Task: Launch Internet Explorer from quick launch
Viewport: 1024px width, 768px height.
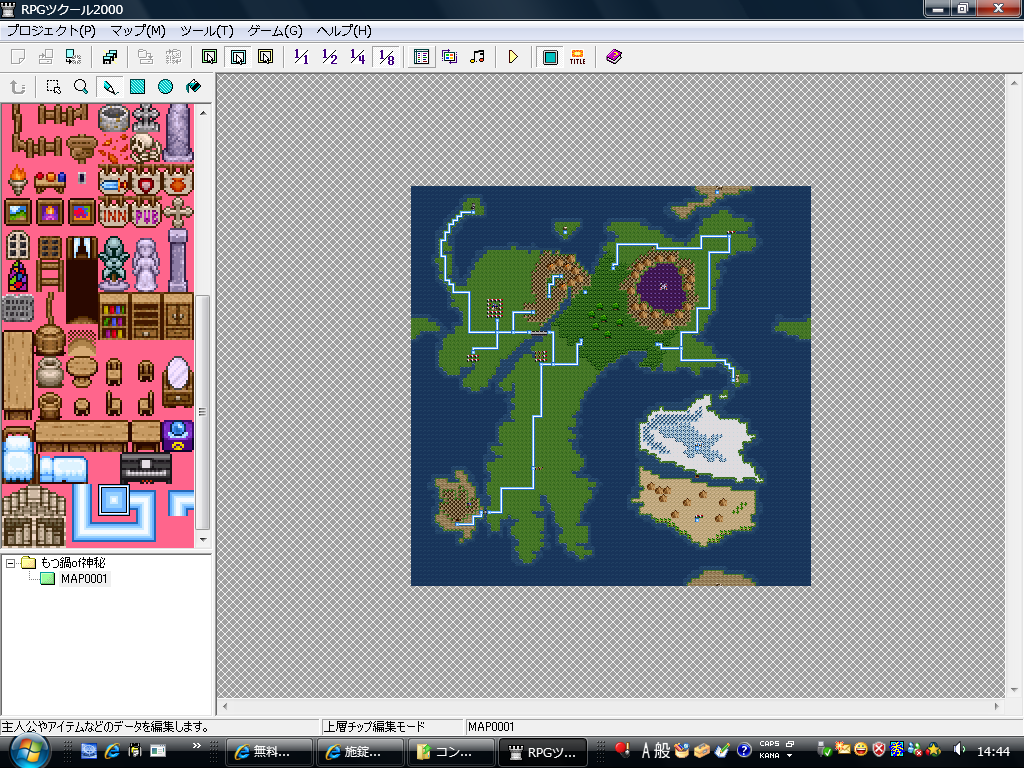Action: point(112,751)
